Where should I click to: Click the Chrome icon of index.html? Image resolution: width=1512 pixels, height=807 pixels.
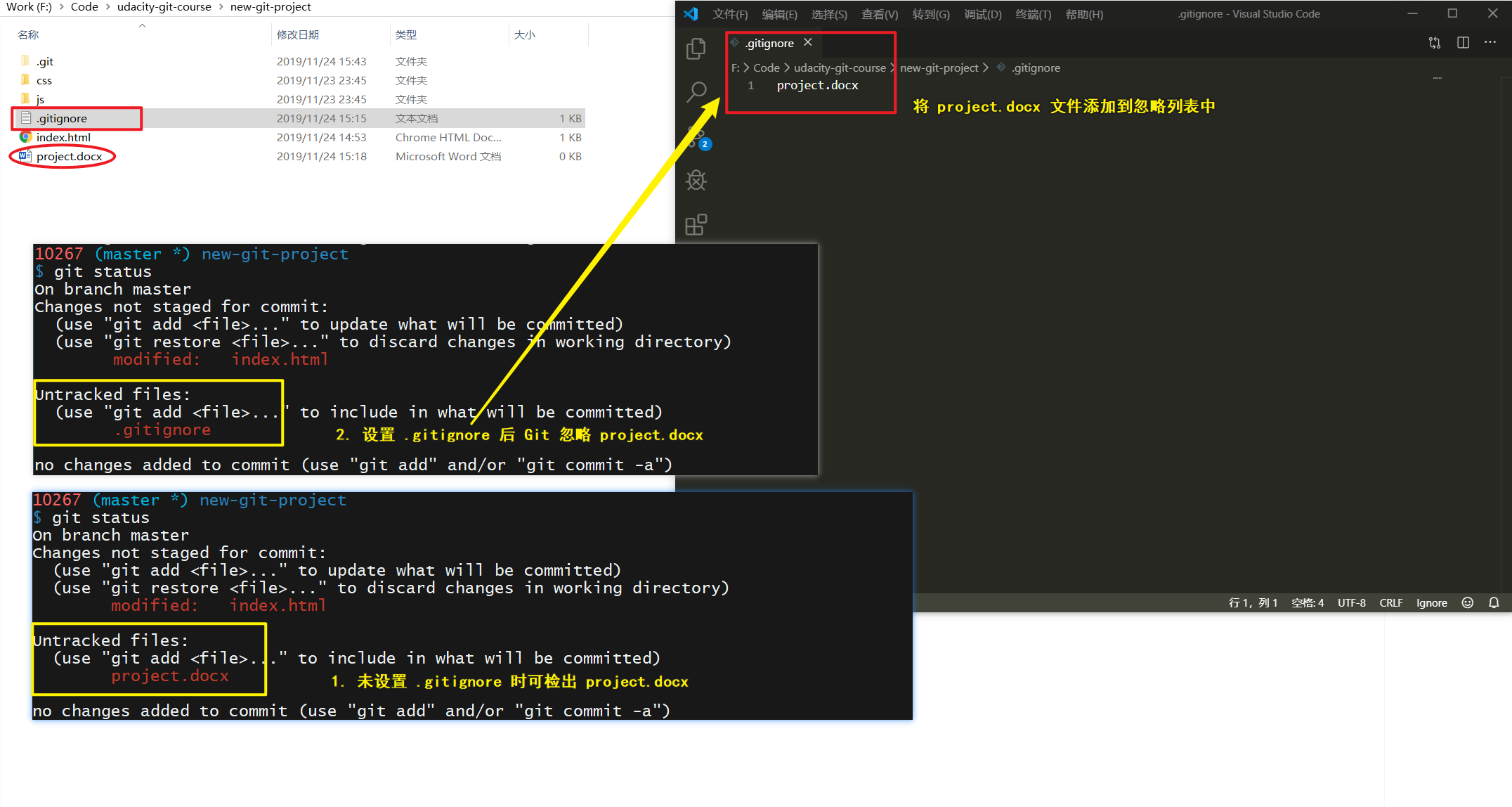click(25, 137)
